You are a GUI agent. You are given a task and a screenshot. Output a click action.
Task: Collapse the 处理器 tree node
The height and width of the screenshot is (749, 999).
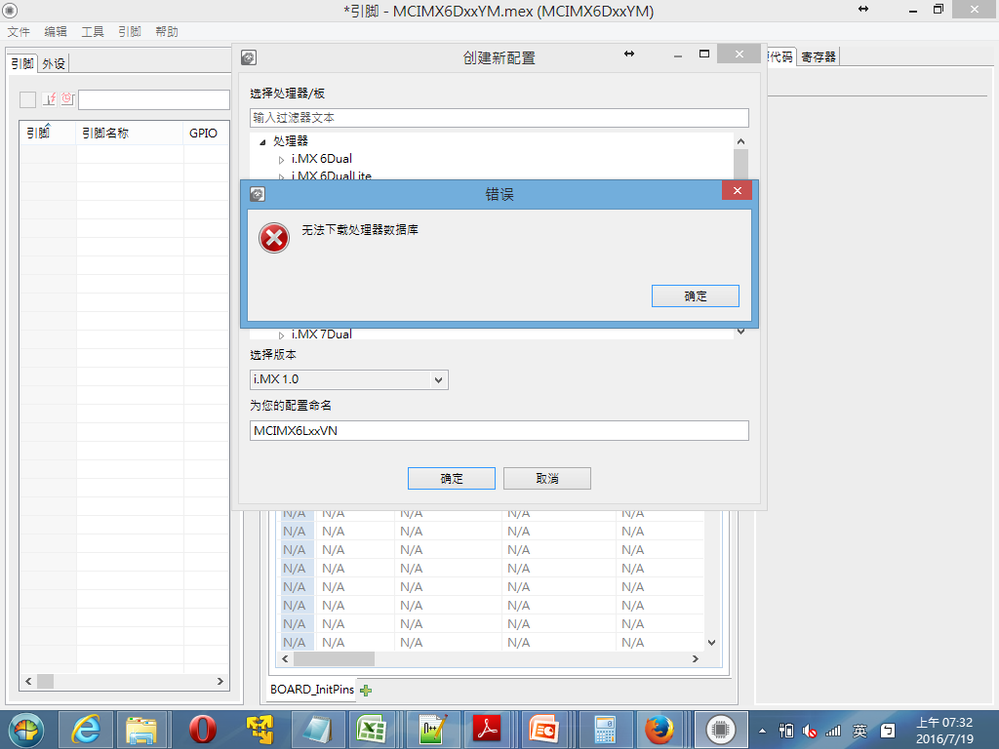click(x=262, y=142)
